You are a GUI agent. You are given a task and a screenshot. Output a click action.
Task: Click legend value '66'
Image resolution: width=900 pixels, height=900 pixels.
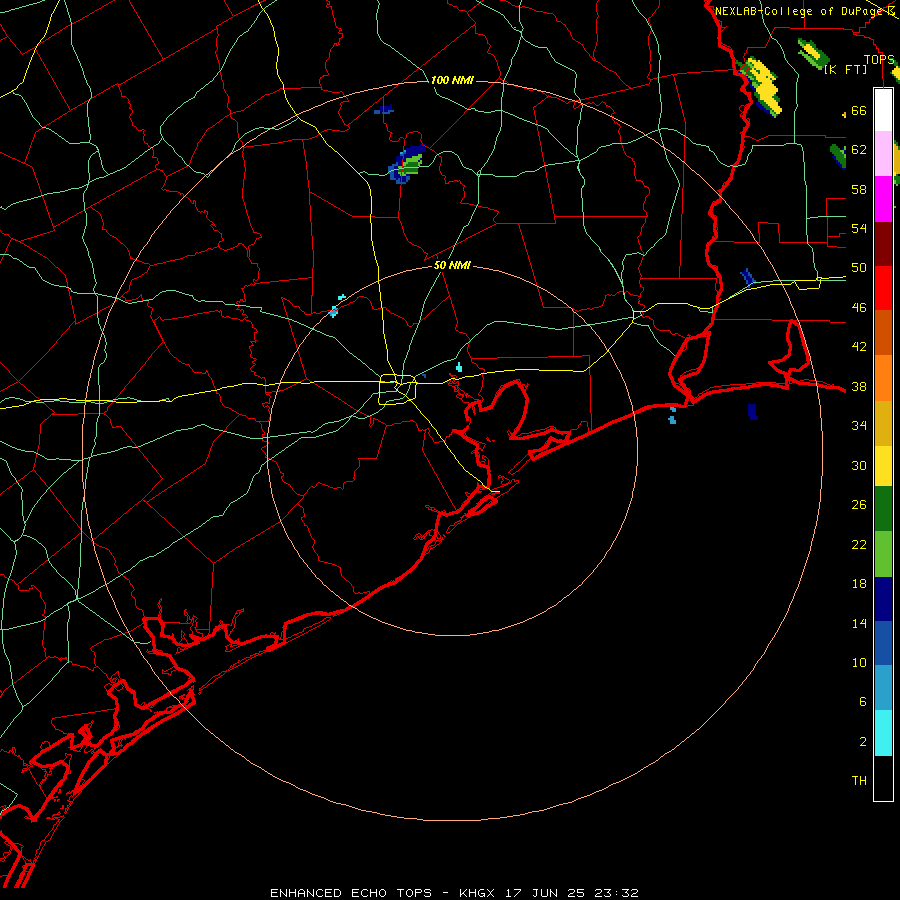tap(859, 111)
